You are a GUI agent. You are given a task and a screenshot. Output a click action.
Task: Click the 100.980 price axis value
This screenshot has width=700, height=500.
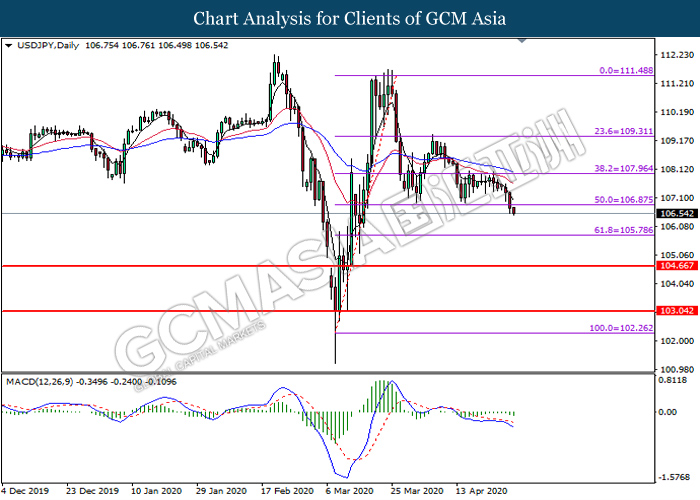point(677,370)
